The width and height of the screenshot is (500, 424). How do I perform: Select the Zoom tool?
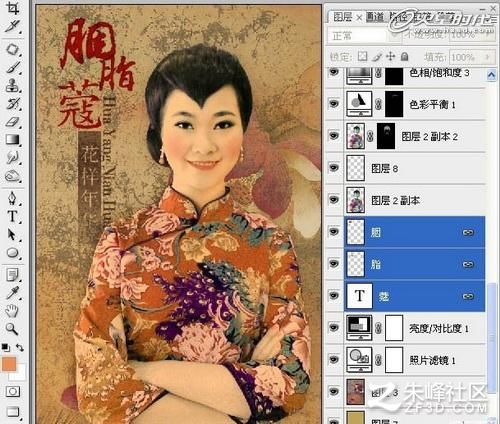tap(13, 329)
